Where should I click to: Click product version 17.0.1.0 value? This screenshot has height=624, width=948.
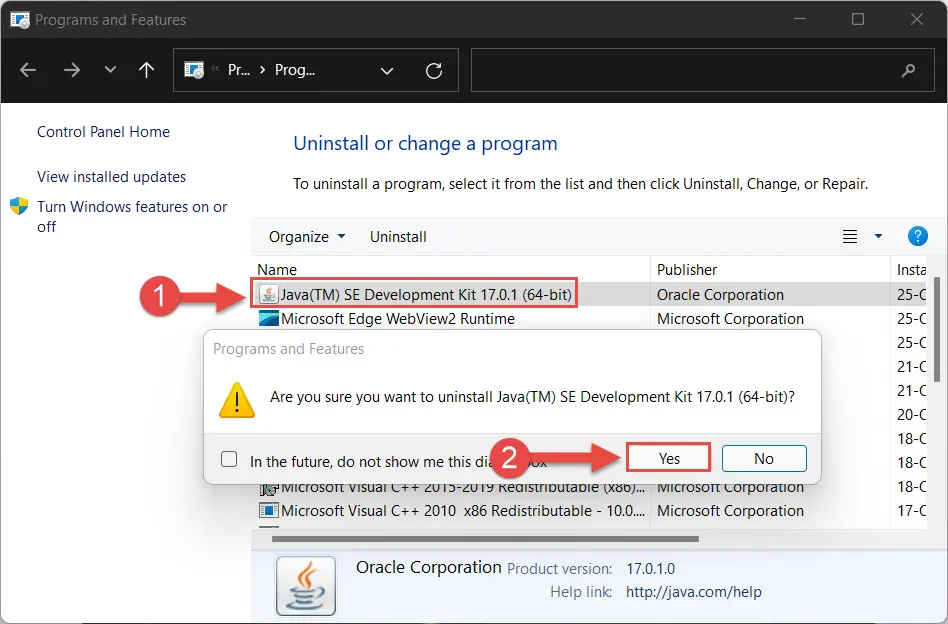(x=651, y=568)
